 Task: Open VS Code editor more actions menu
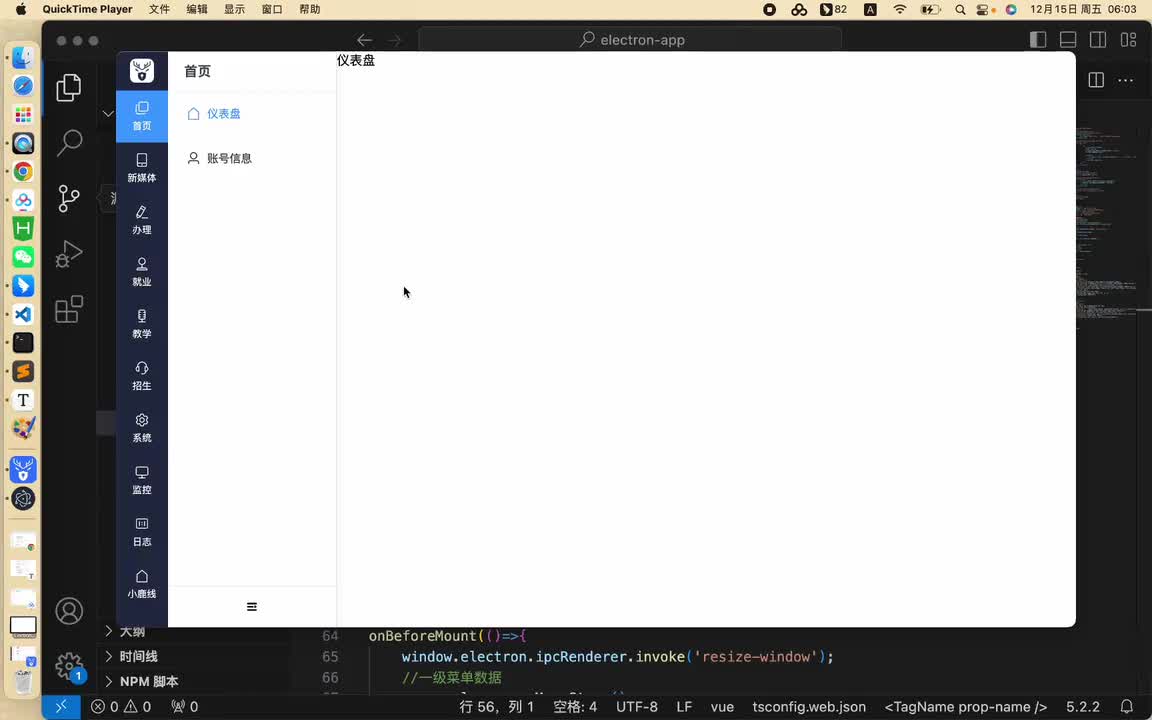point(1126,80)
